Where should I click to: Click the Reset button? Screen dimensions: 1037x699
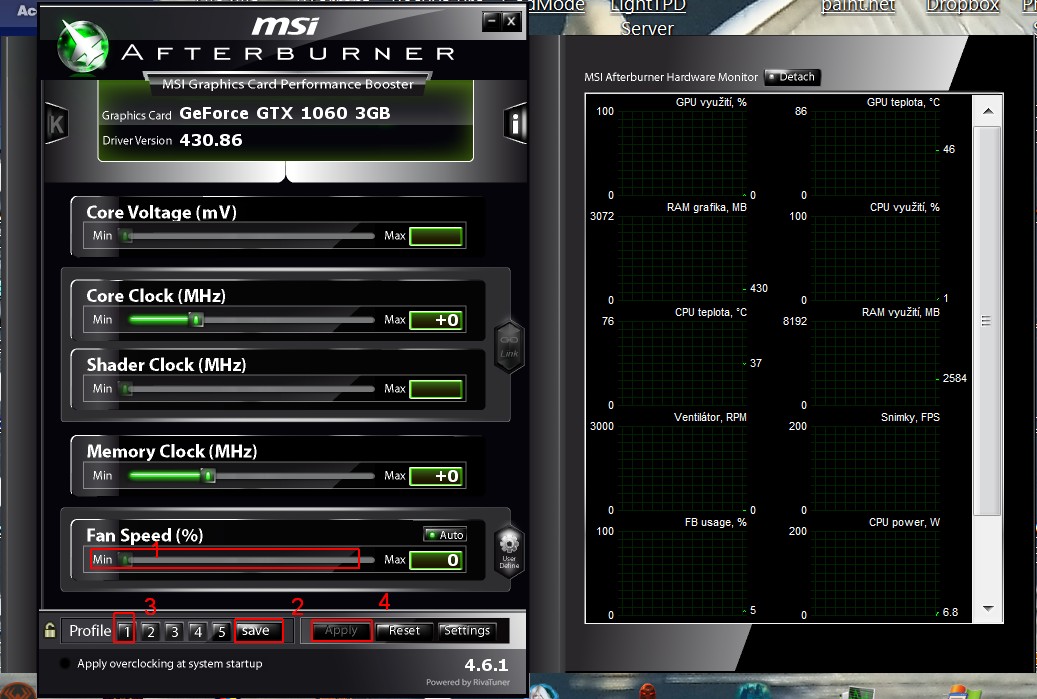coord(404,631)
